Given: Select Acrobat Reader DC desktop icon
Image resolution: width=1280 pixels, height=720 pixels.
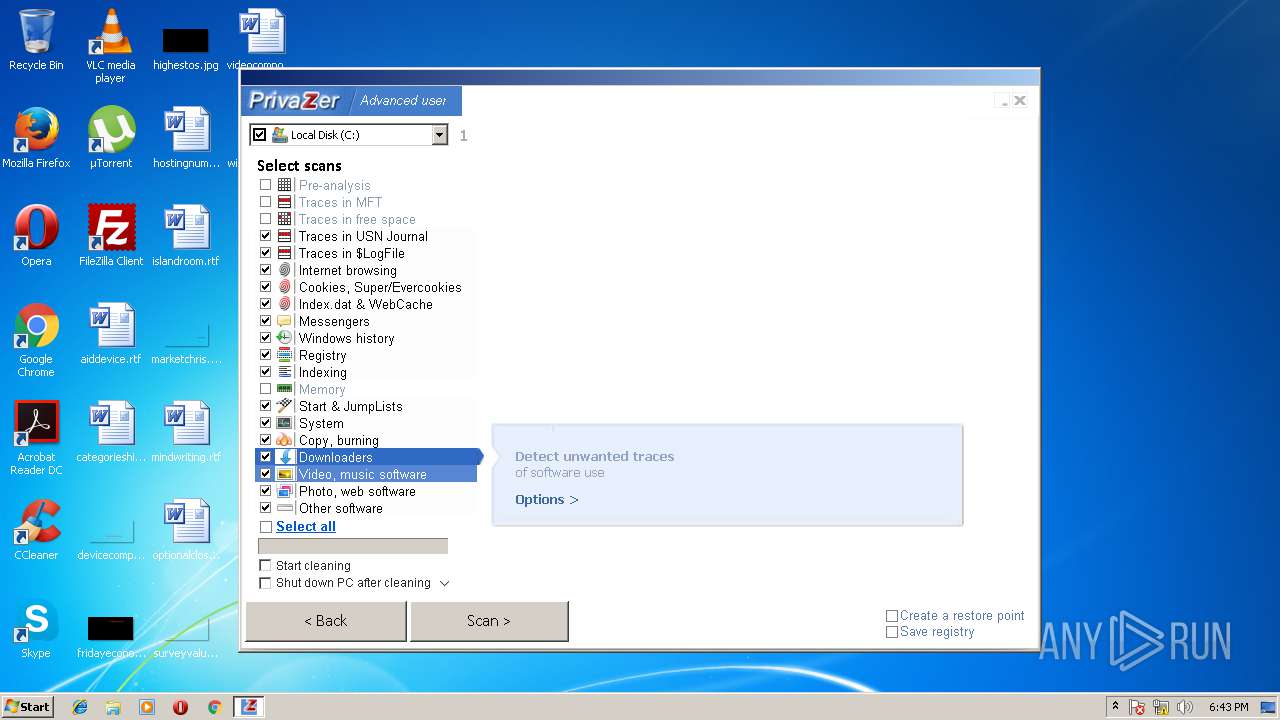Looking at the screenshot, I should 36,438.
